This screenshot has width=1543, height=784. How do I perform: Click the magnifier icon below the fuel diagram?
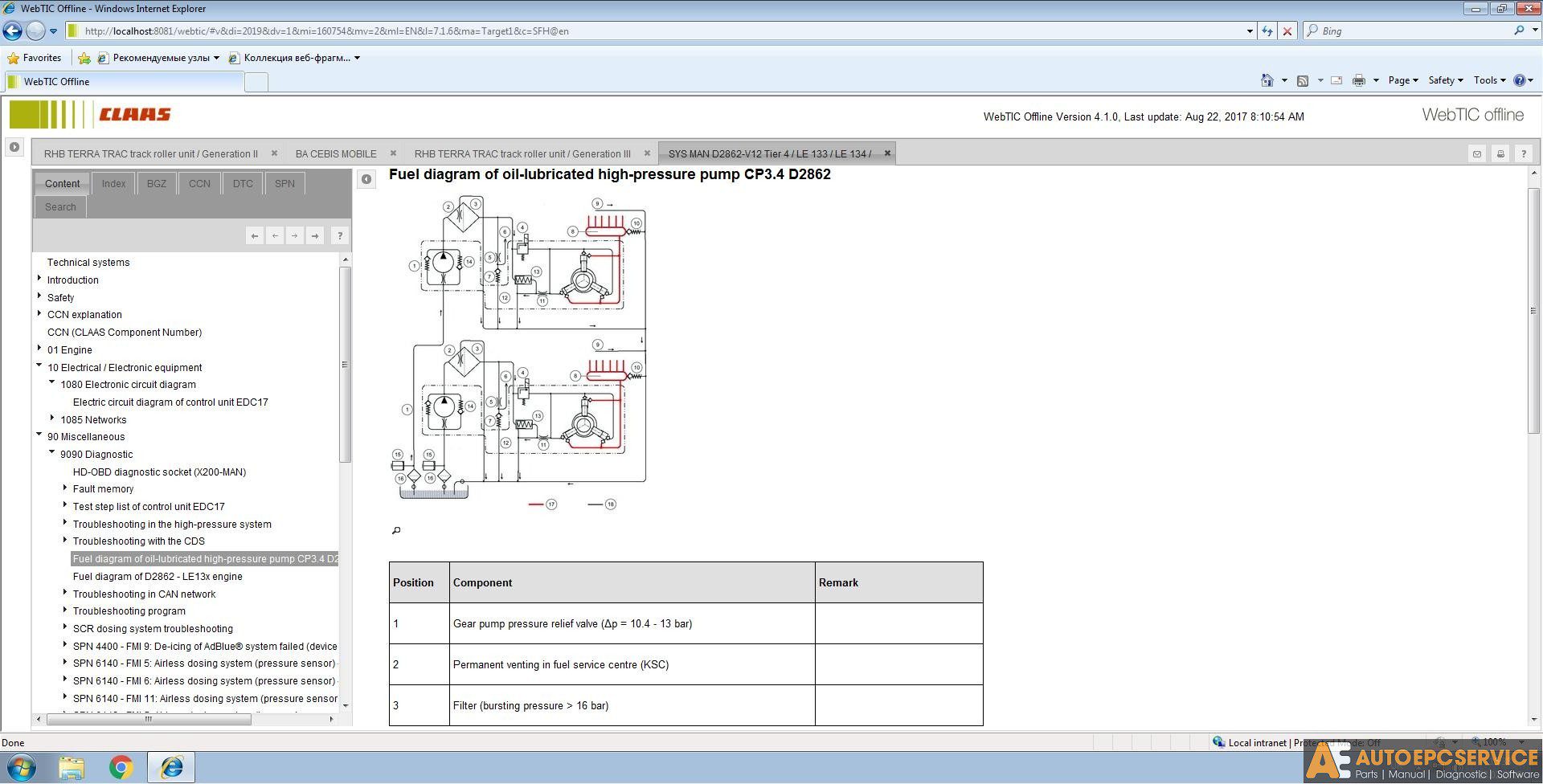tap(396, 530)
